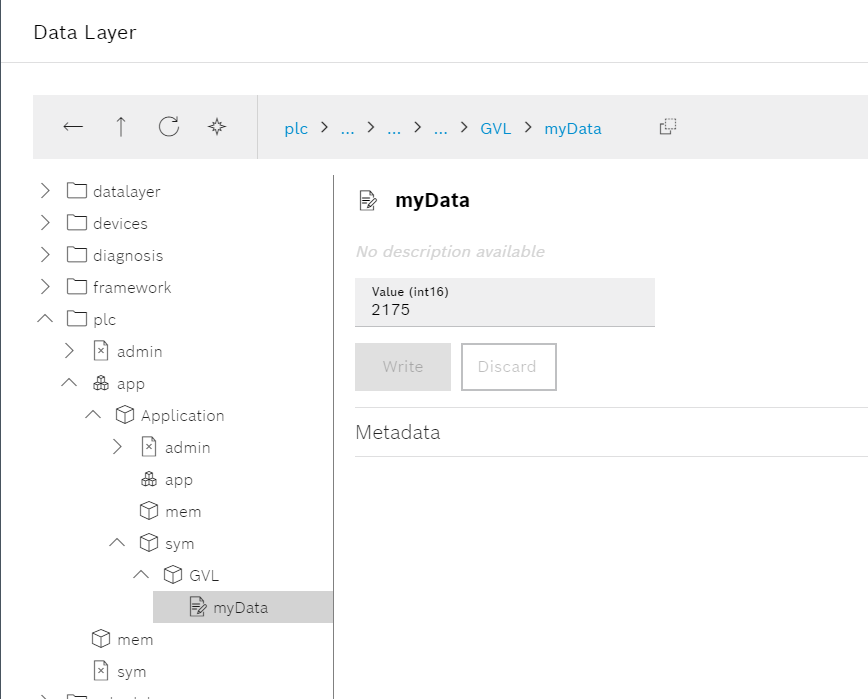Click the myData node icon in tree
The image size is (868, 699).
click(197, 607)
